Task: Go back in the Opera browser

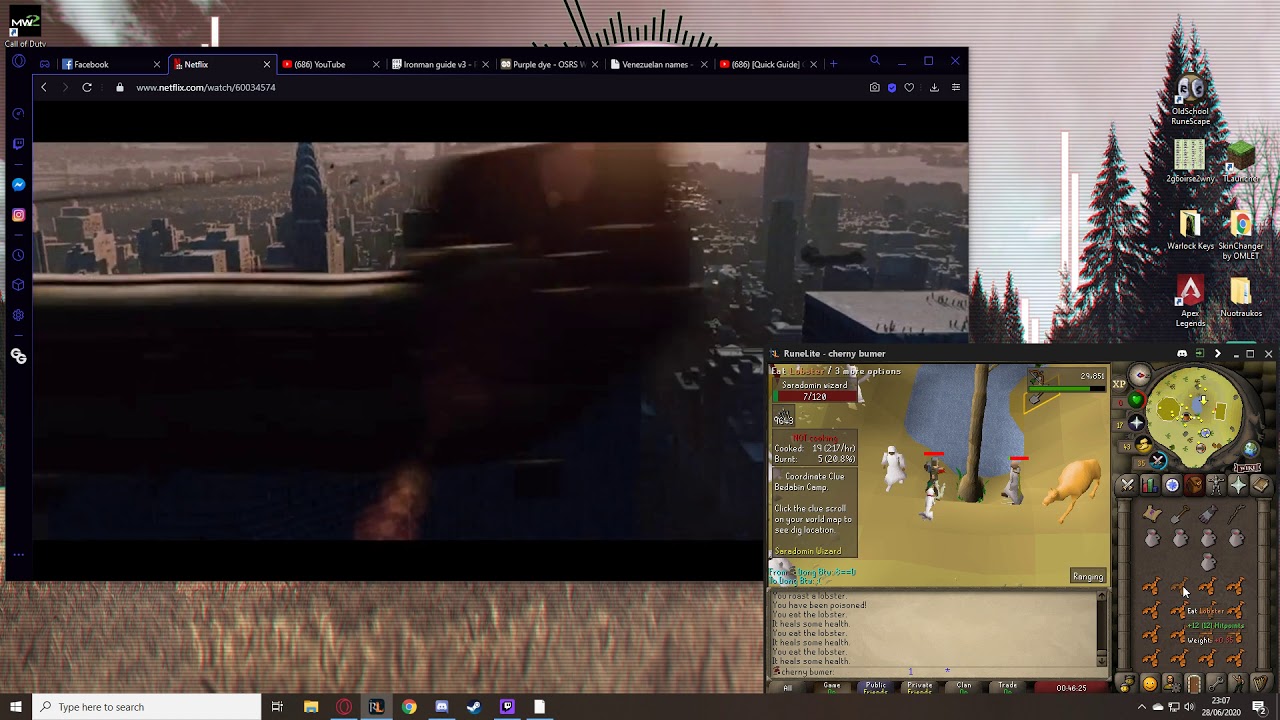Action: click(x=44, y=87)
